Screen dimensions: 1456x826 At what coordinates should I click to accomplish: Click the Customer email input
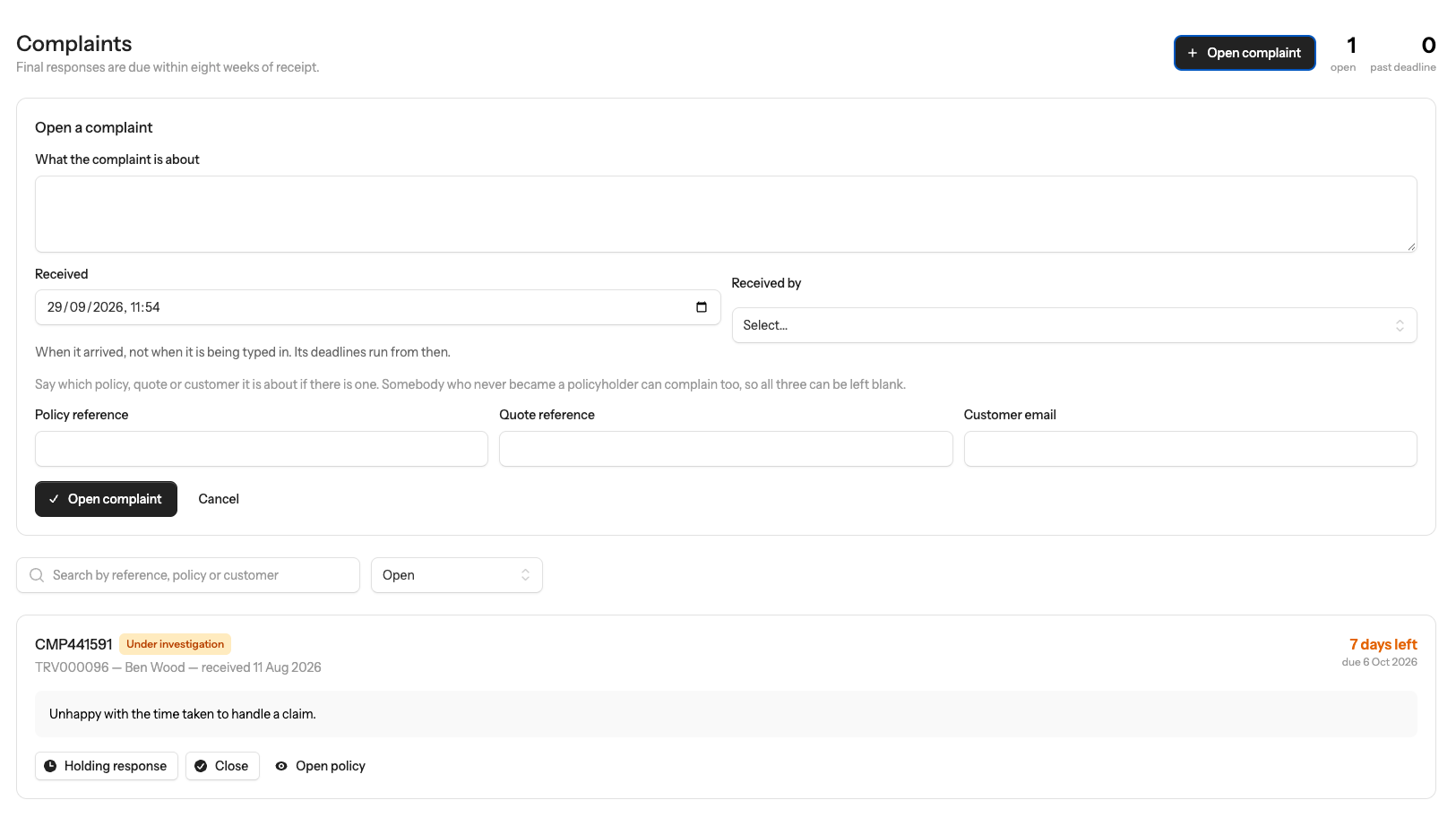1191,449
